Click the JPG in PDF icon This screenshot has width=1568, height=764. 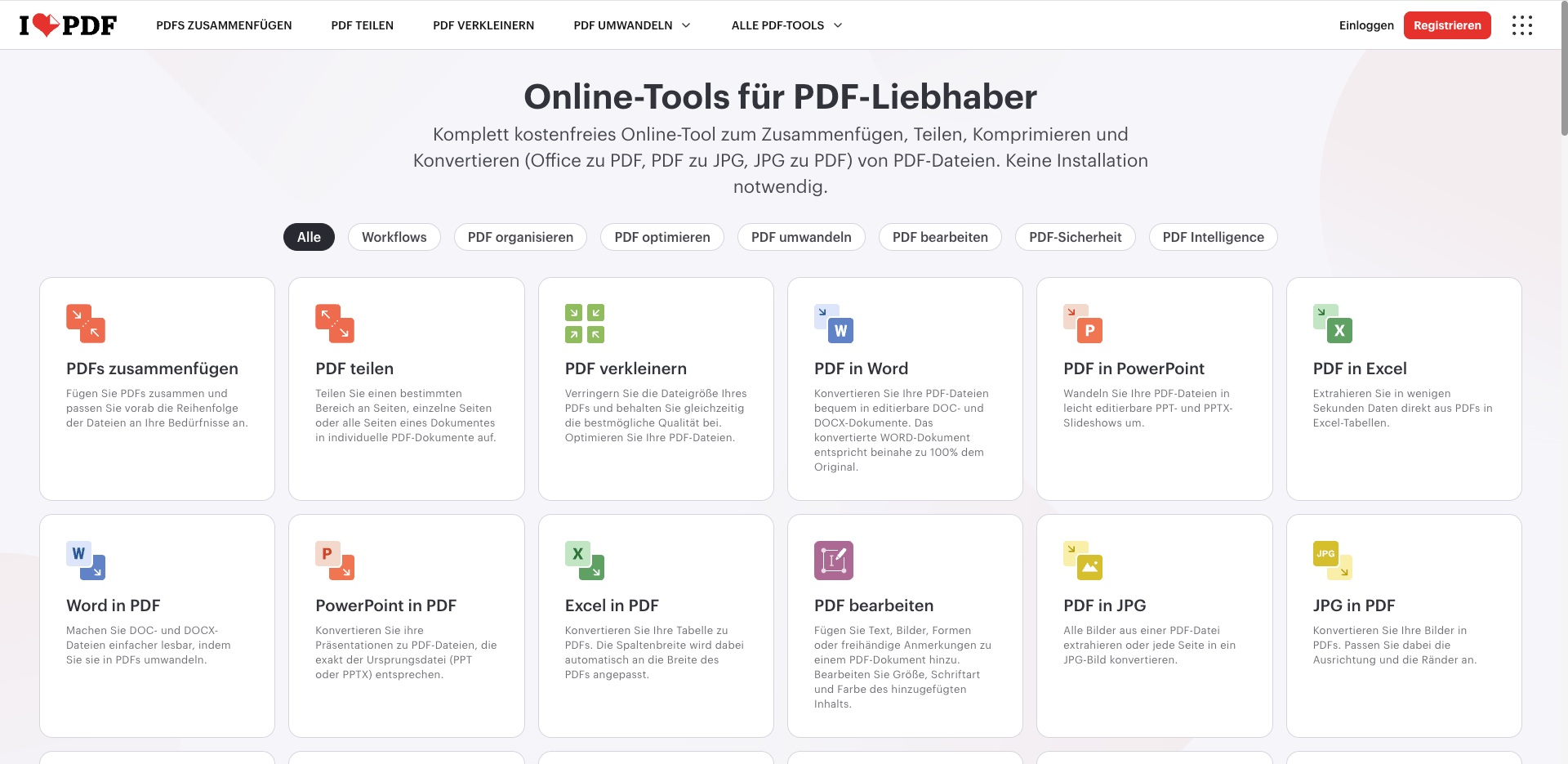click(x=1333, y=561)
